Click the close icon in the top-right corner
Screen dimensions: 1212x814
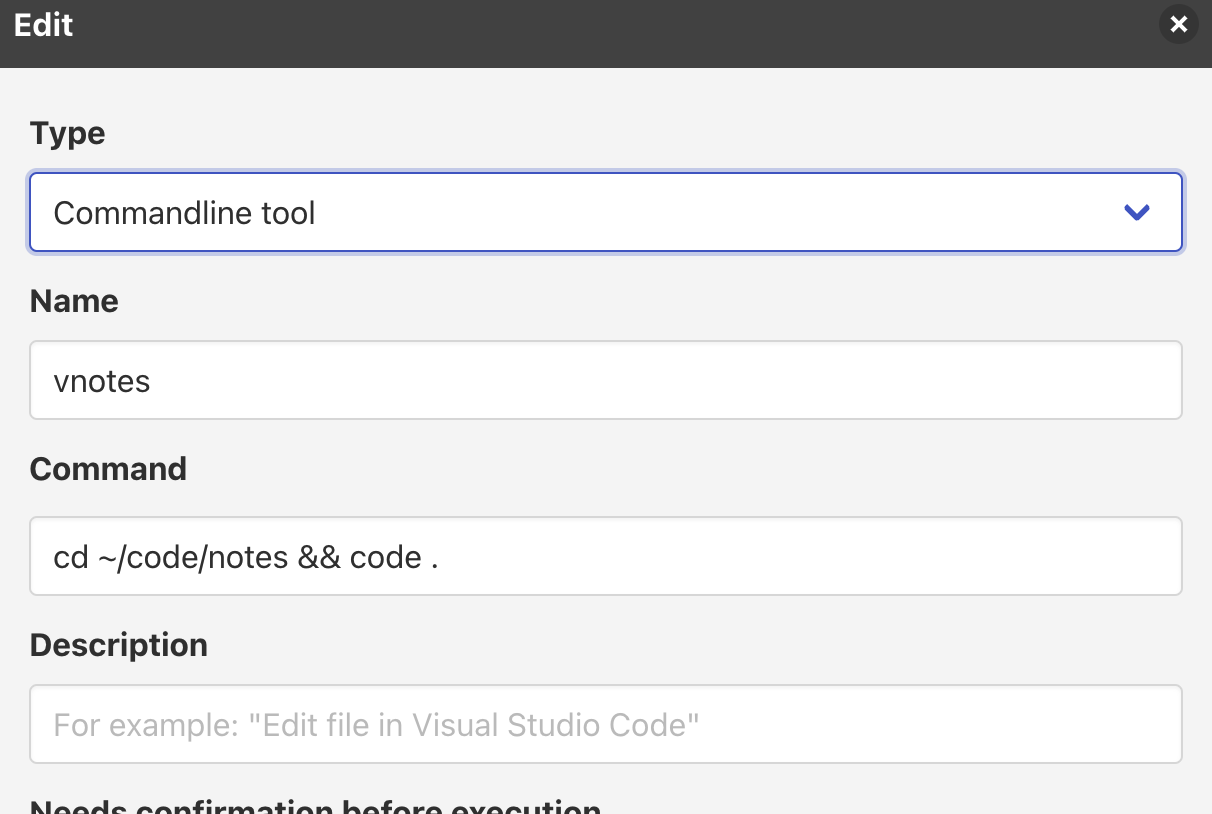[1178, 24]
